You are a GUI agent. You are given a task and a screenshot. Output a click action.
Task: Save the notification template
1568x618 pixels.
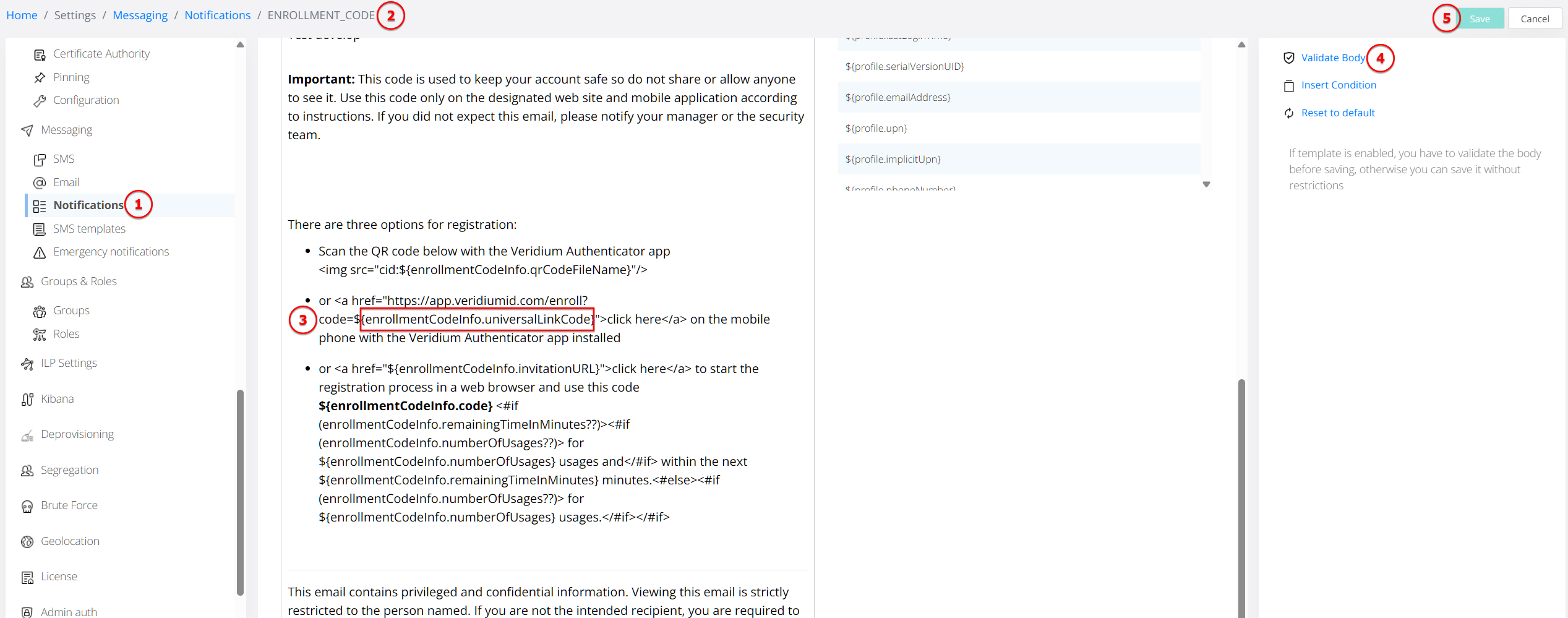[1480, 19]
